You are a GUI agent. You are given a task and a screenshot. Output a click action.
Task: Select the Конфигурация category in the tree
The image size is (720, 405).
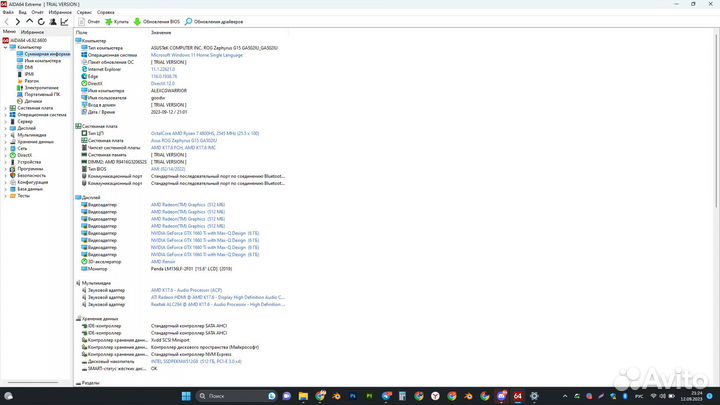pyautogui.click(x=33, y=182)
